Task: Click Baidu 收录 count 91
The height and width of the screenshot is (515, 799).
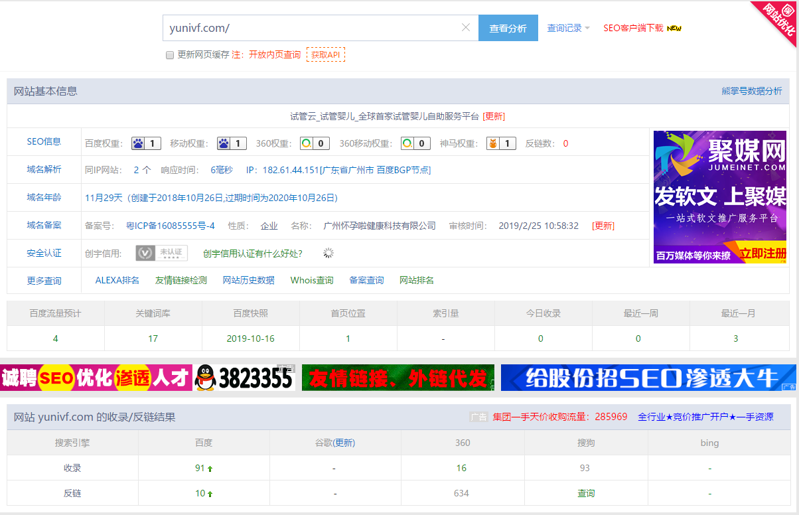Action: coord(200,468)
